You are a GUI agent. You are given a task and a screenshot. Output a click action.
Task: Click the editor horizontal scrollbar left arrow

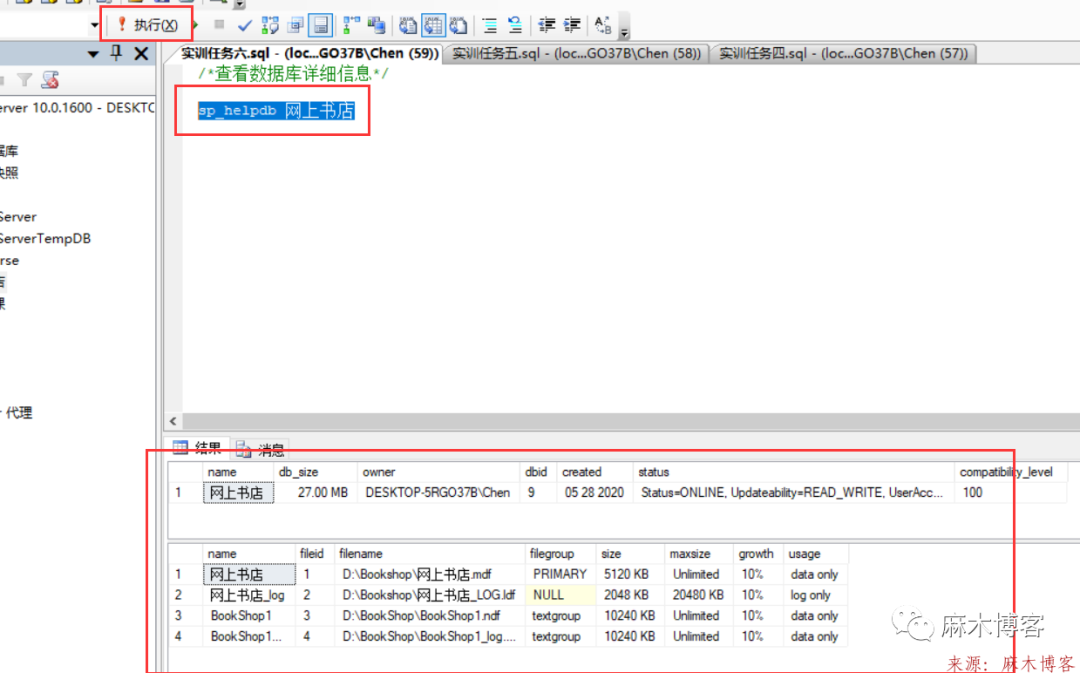pos(173,421)
